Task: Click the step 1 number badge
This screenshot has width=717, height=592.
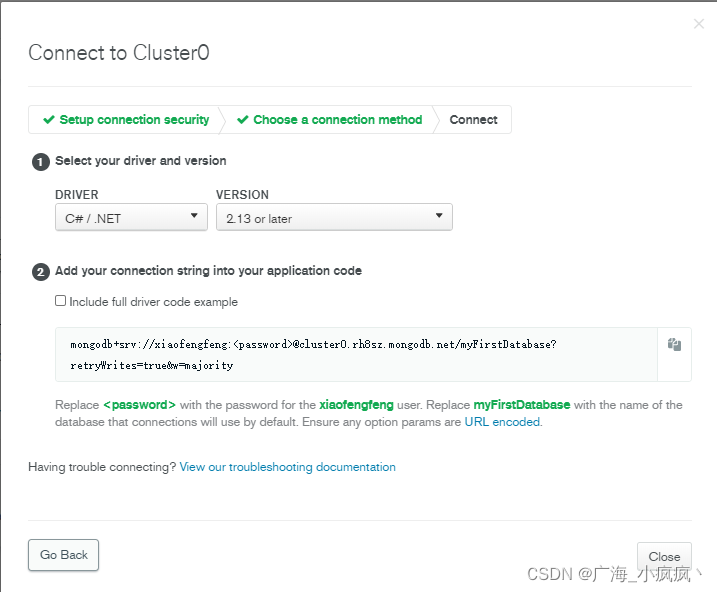Action: [x=41, y=161]
